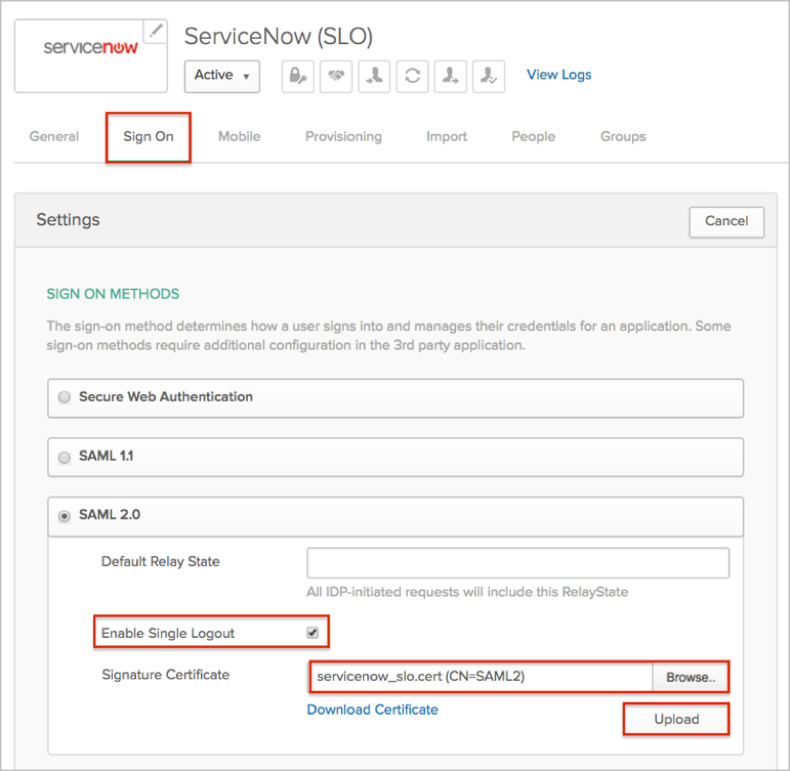Click the View Logs link

(559, 75)
